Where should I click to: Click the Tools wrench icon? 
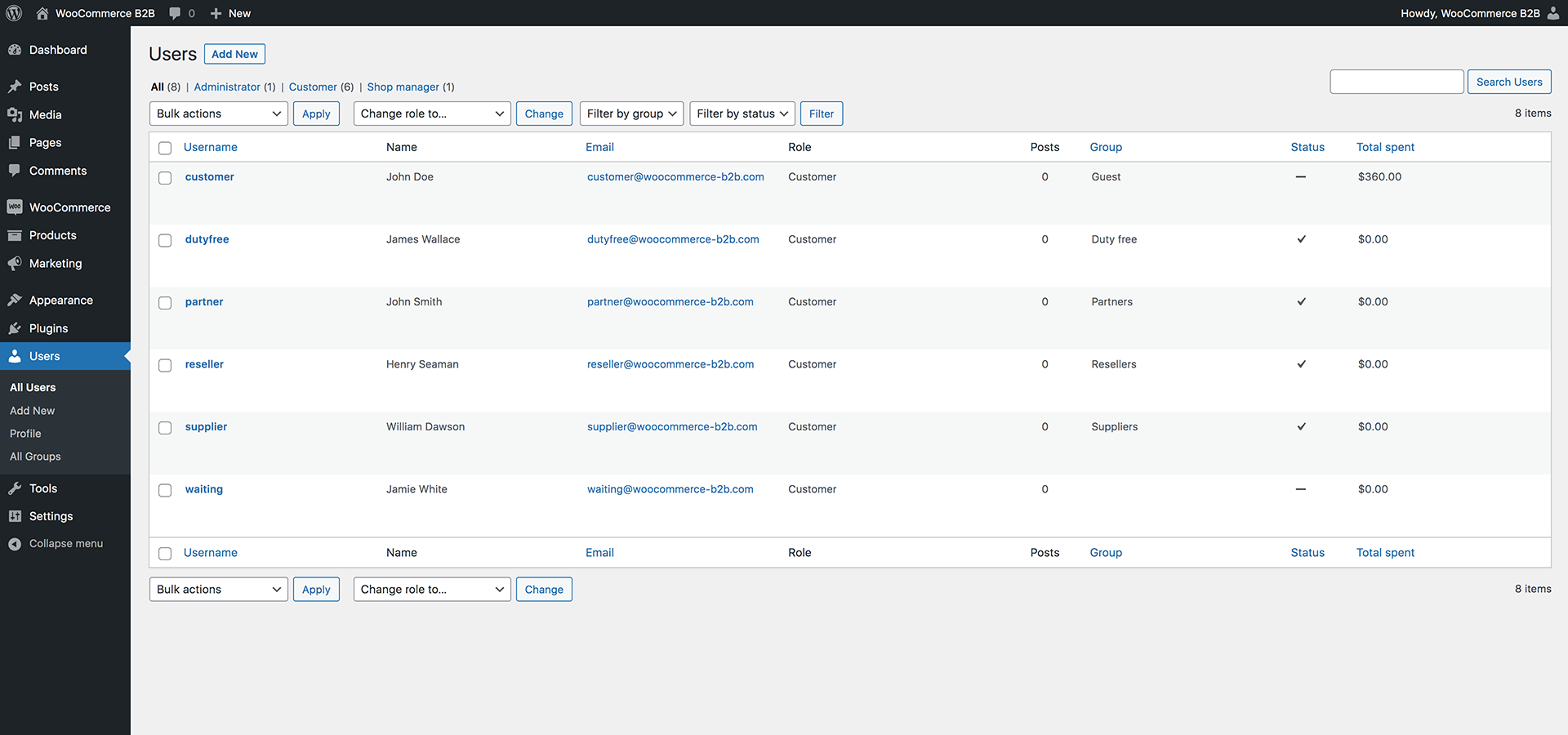tap(15, 488)
